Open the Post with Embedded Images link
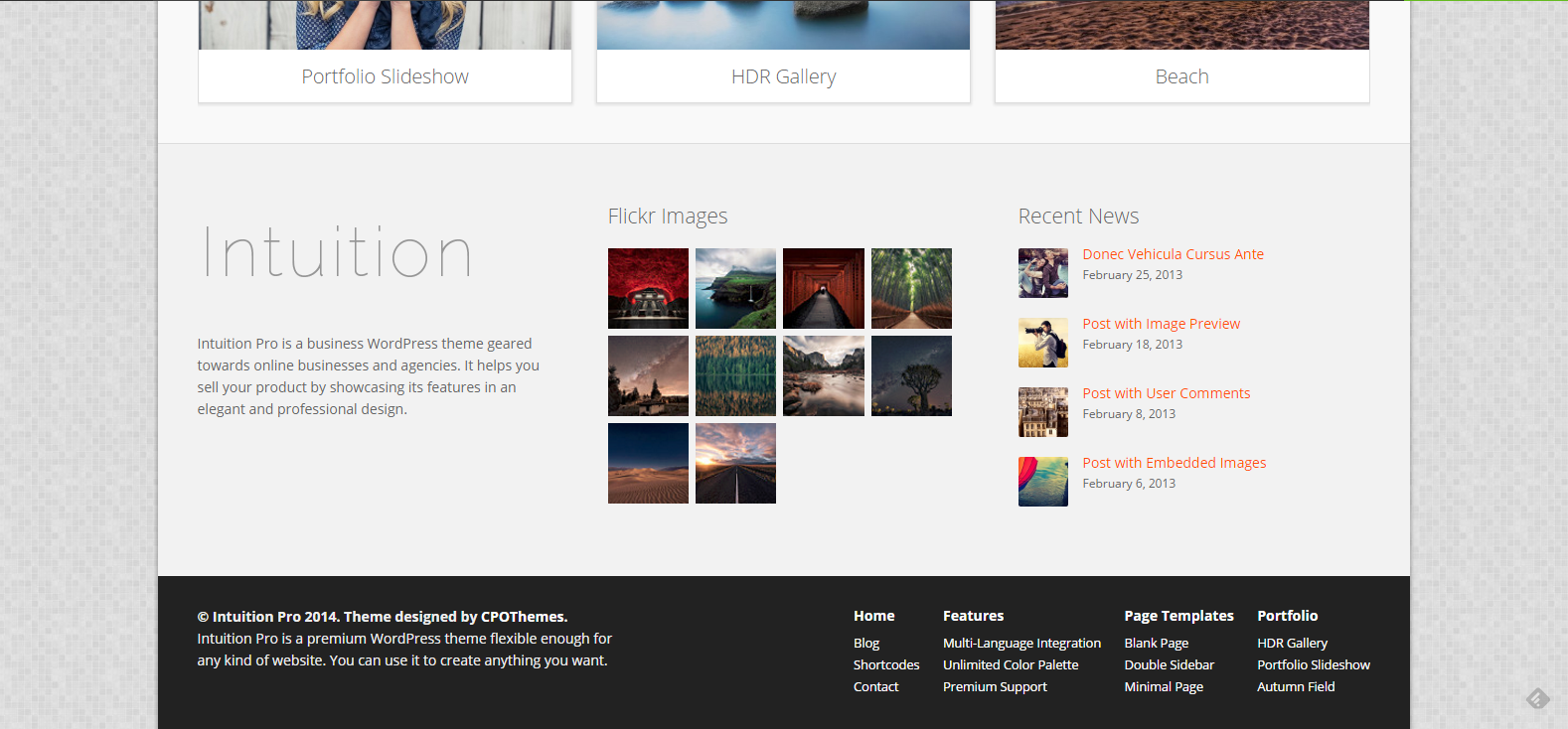The height and width of the screenshot is (729, 1568). pyautogui.click(x=1174, y=463)
